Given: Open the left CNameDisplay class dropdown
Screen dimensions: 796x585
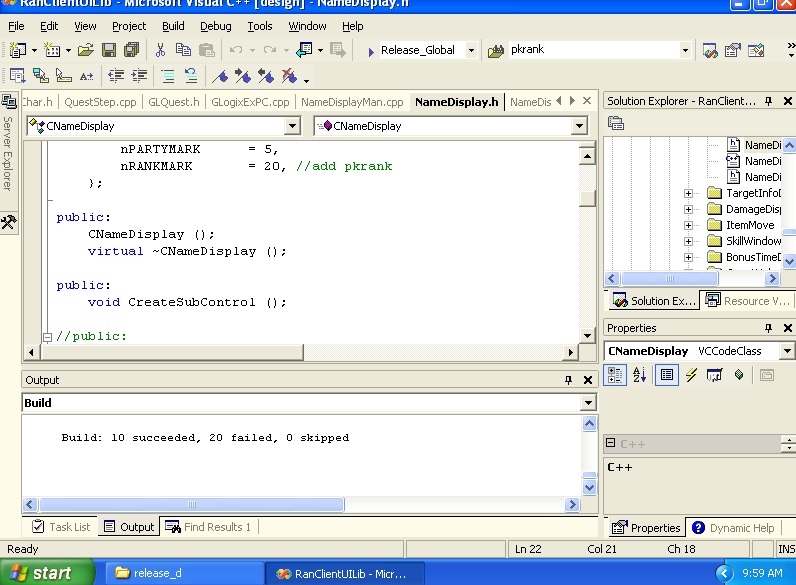Looking at the screenshot, I should pyautogui.click(x=292, y=126).
